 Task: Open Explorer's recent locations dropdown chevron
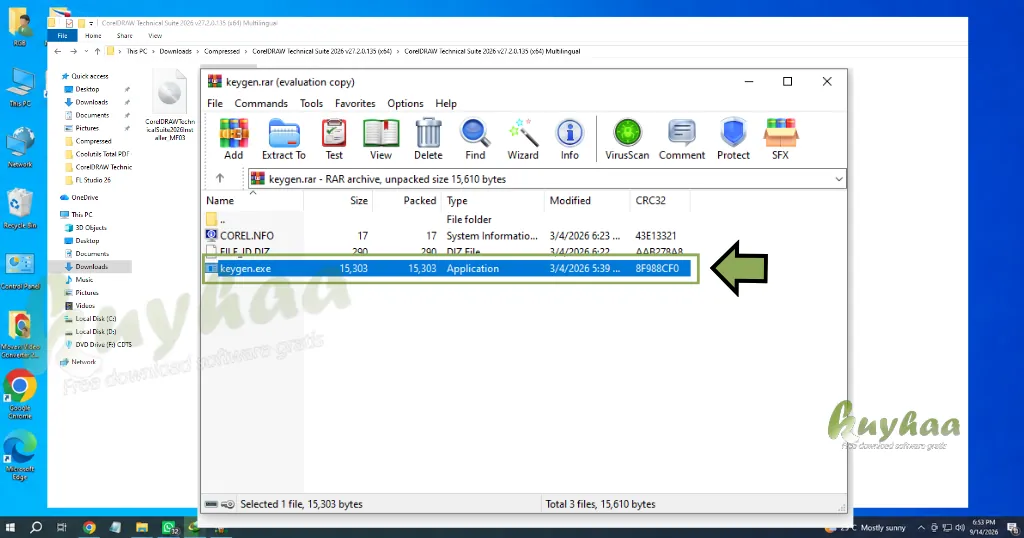pyautogui.click(x=86, y=51)
